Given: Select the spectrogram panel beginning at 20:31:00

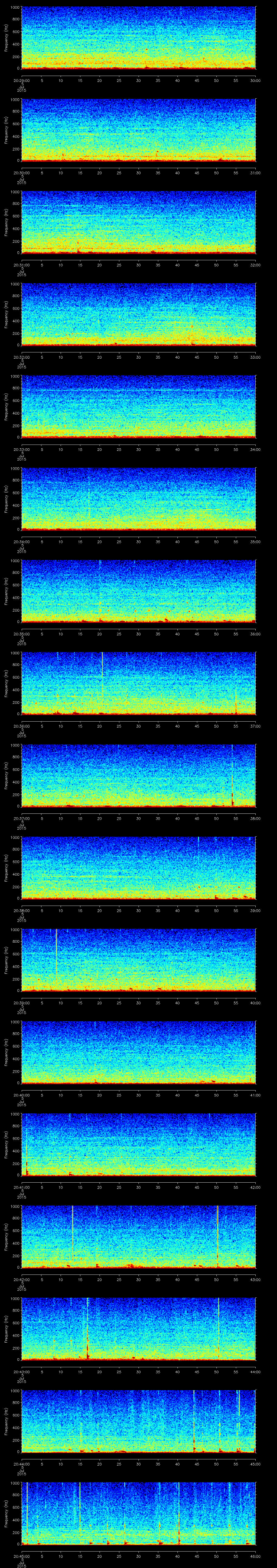Looking at the screenshot, I should point(138,222).
